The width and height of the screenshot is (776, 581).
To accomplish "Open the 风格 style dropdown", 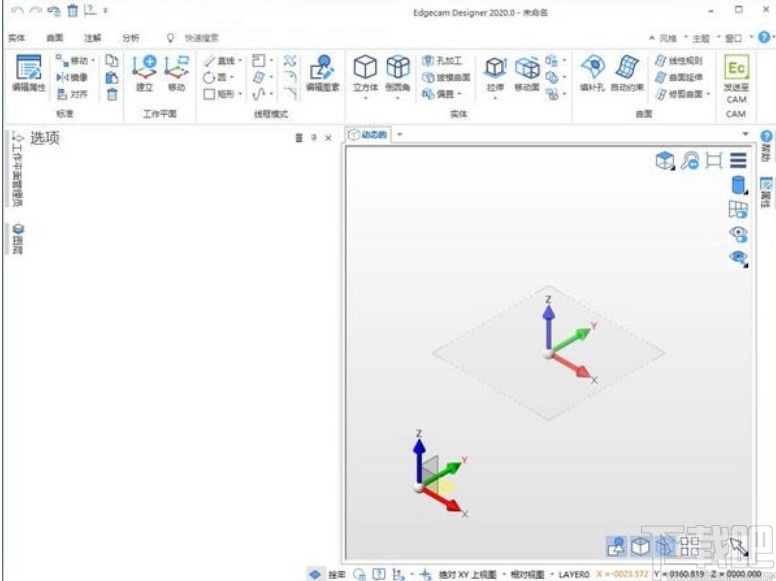I will [672, 38].
